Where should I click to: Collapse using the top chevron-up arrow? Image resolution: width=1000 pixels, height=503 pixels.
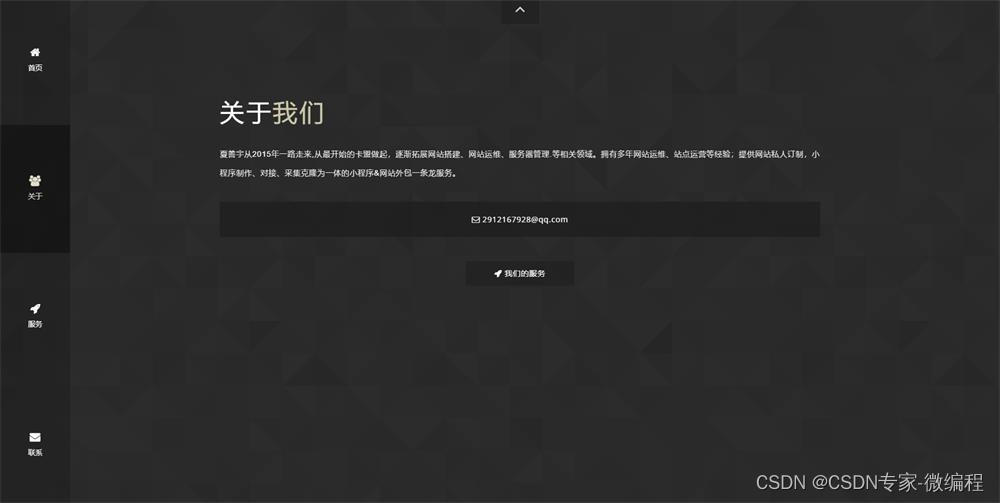tap(520, 10)
